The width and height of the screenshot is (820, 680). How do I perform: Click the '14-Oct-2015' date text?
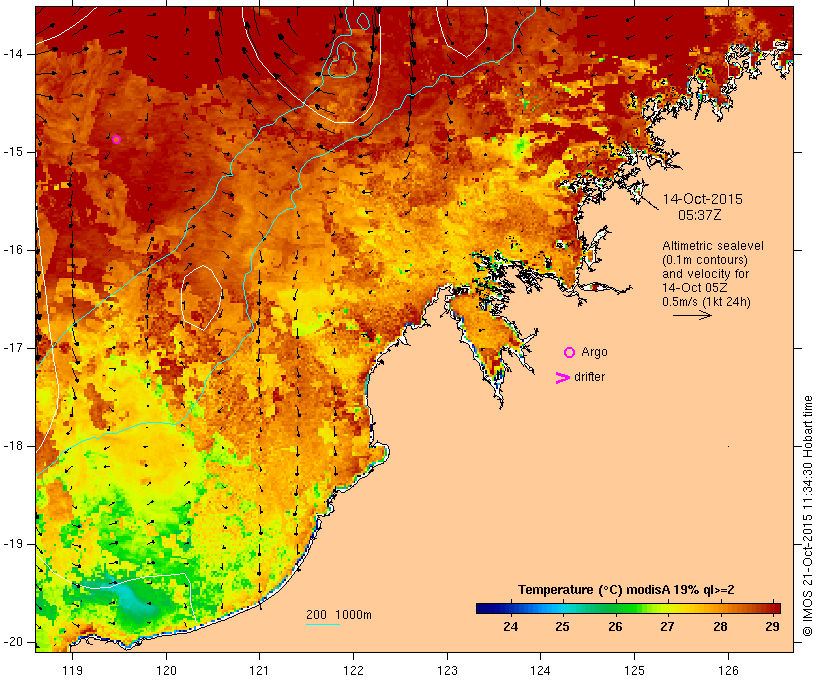tap(702, 199)
